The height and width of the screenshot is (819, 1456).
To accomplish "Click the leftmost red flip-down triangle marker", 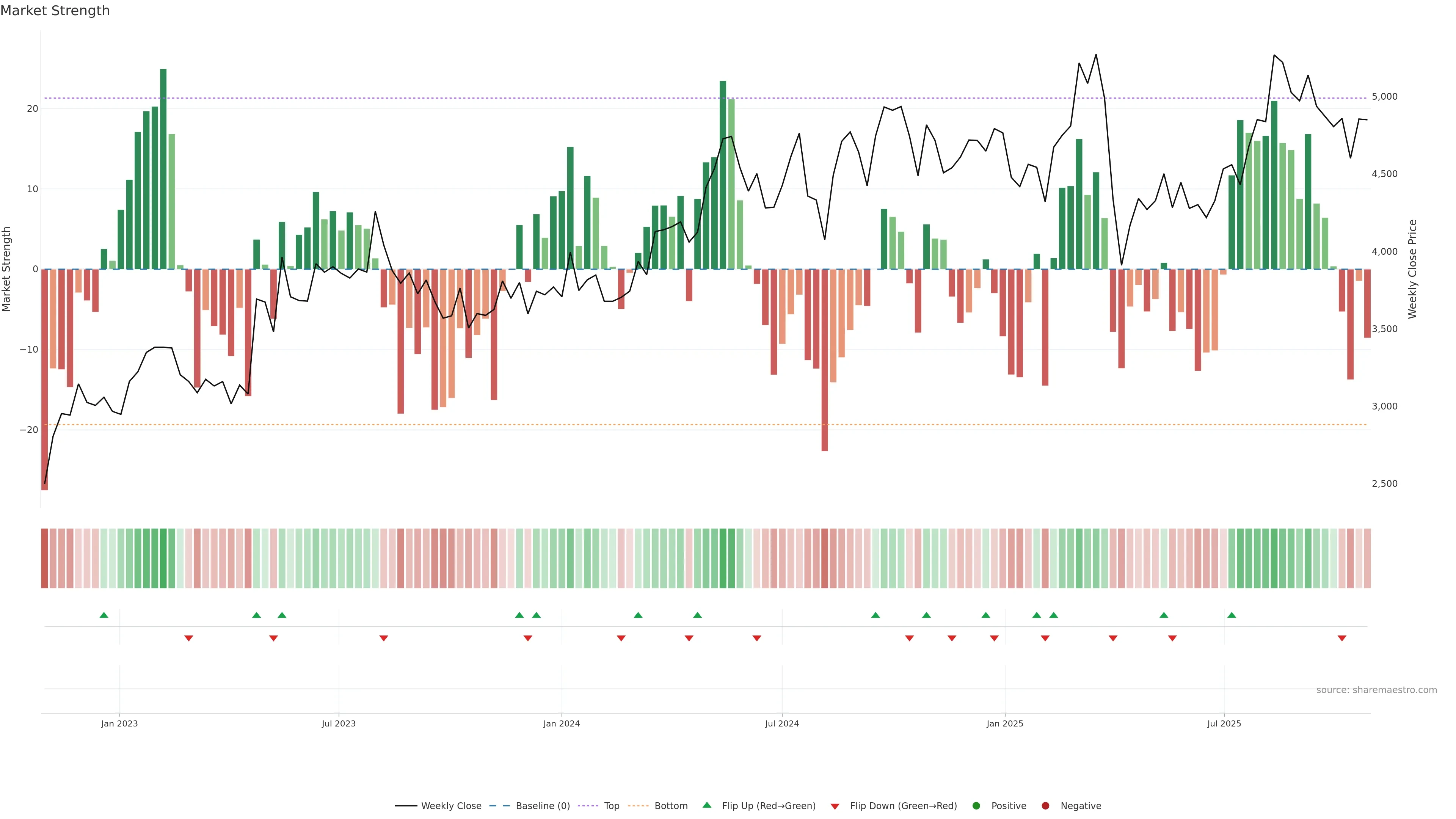I will [189, 638].
